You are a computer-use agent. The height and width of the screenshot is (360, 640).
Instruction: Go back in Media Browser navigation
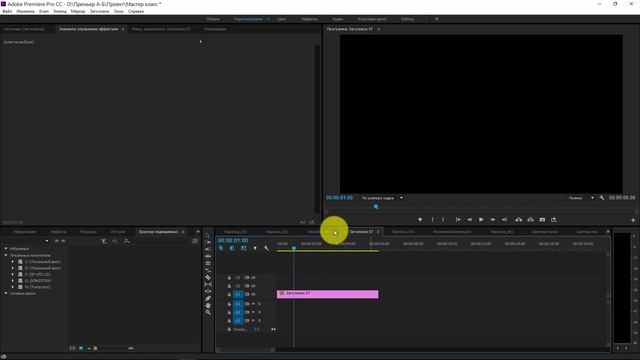point(57,241)
